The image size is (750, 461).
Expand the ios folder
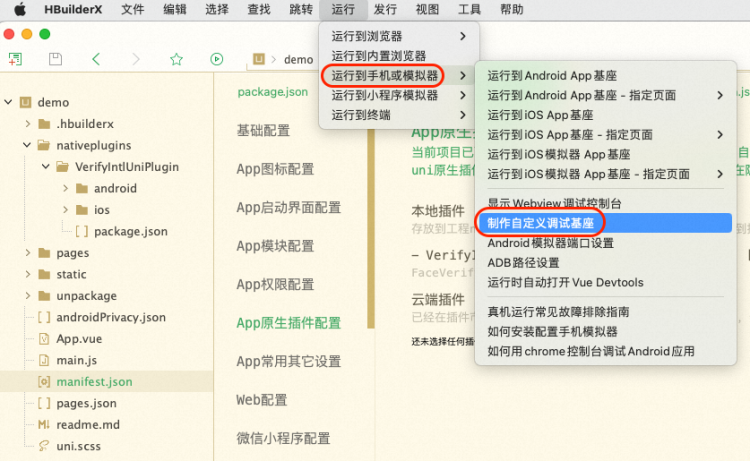tap(66, 209)
